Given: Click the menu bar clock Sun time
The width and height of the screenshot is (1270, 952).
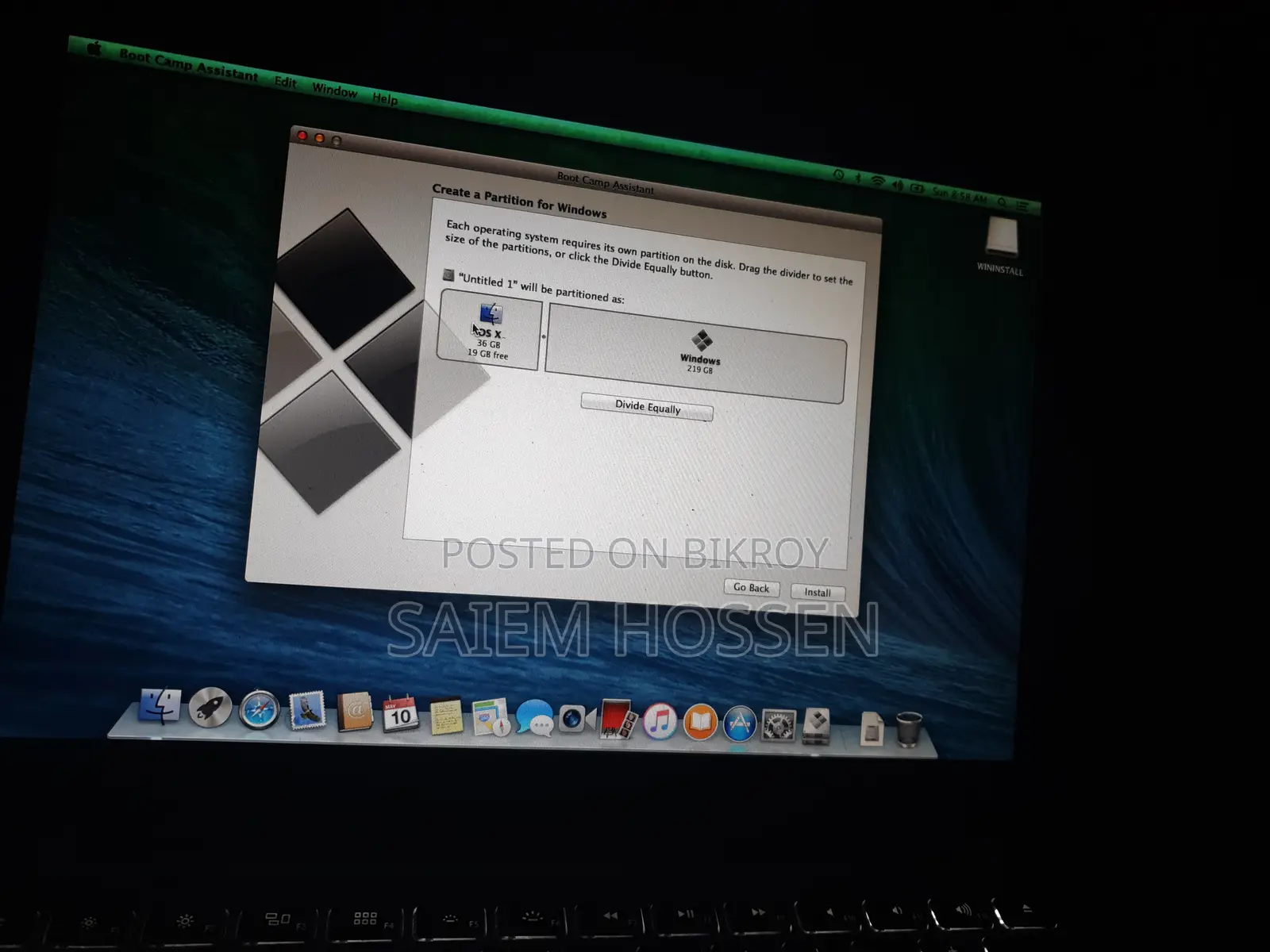Looking at the screenshot, I should (x=960, y=195).
